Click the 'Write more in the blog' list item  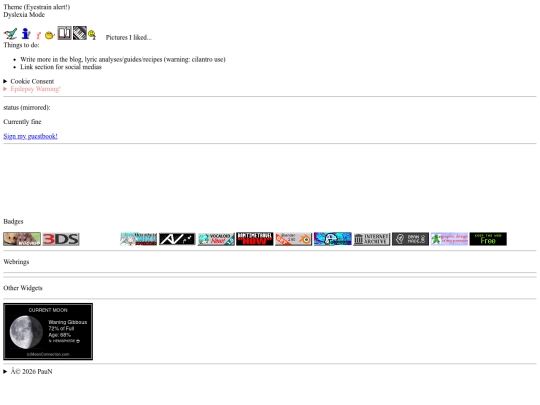123,59
